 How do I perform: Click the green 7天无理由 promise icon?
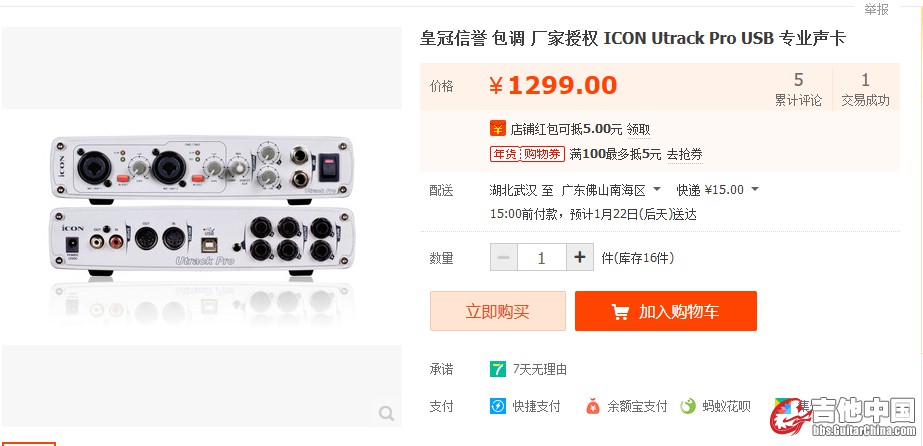pyautogui.click(x=497, y=370)
